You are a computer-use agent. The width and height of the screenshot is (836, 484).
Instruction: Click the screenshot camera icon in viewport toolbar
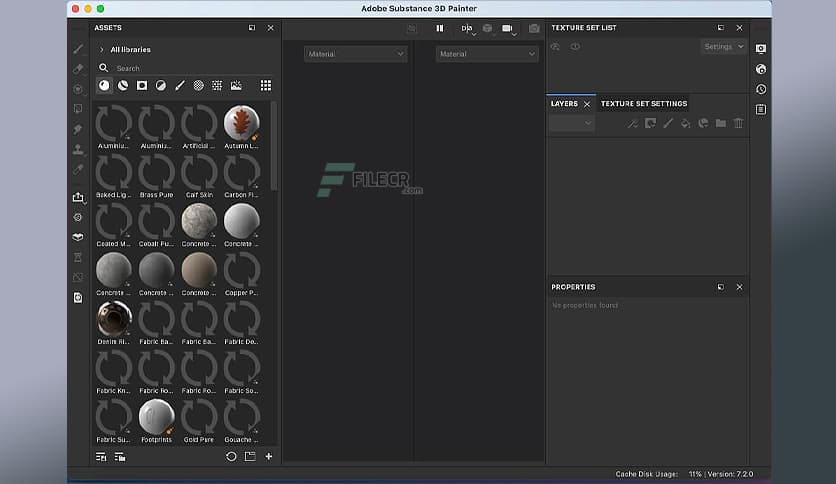pos(534,29)
